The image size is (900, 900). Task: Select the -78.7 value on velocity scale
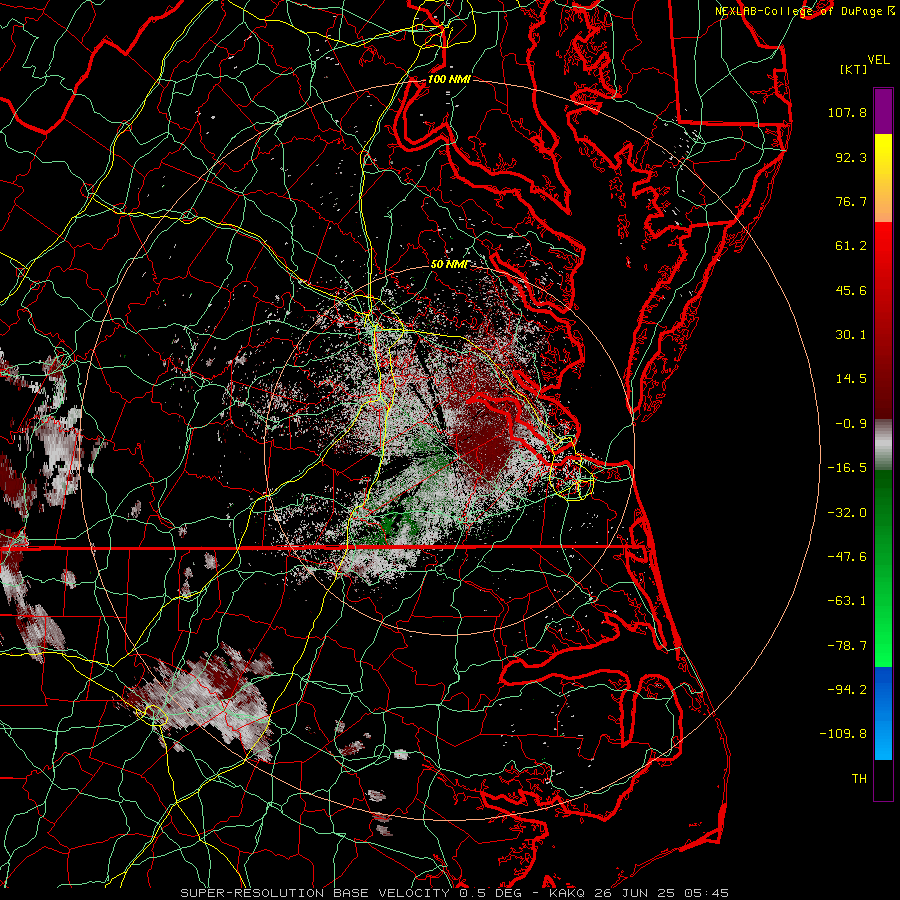(x=847, y=646)
